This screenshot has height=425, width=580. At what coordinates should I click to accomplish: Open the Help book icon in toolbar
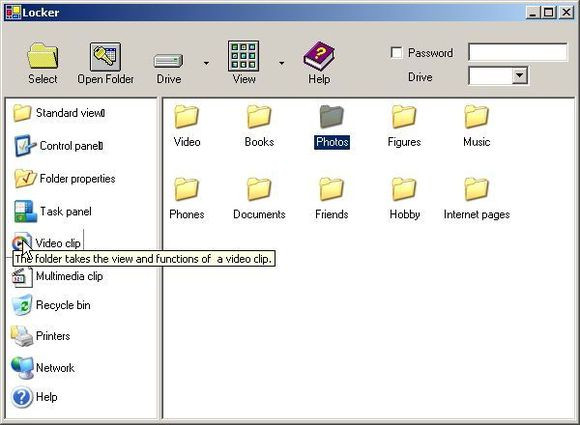pos(319,56)
